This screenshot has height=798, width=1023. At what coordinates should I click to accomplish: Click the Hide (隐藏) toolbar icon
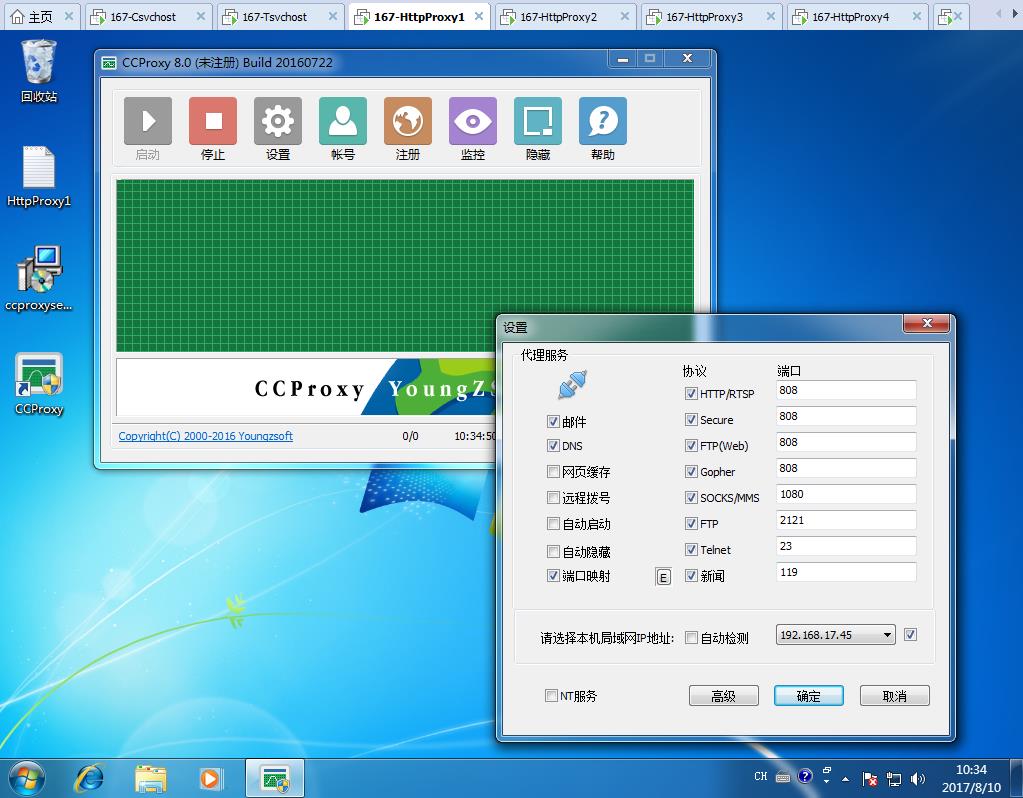[538, 122]
